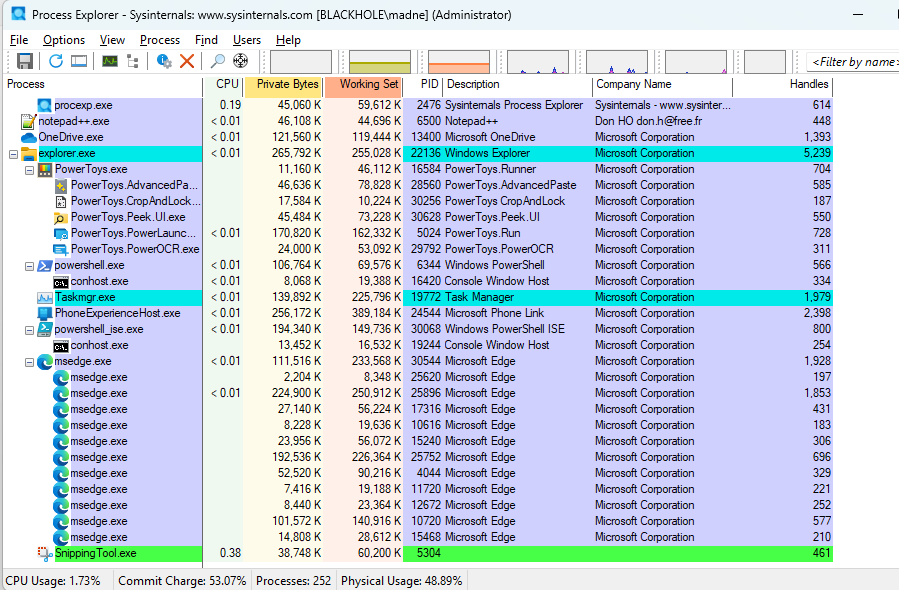Click the PowerToys.PowerLauncher icon
Viewport: 899px width, 590px height.
(x=61, y=234)
